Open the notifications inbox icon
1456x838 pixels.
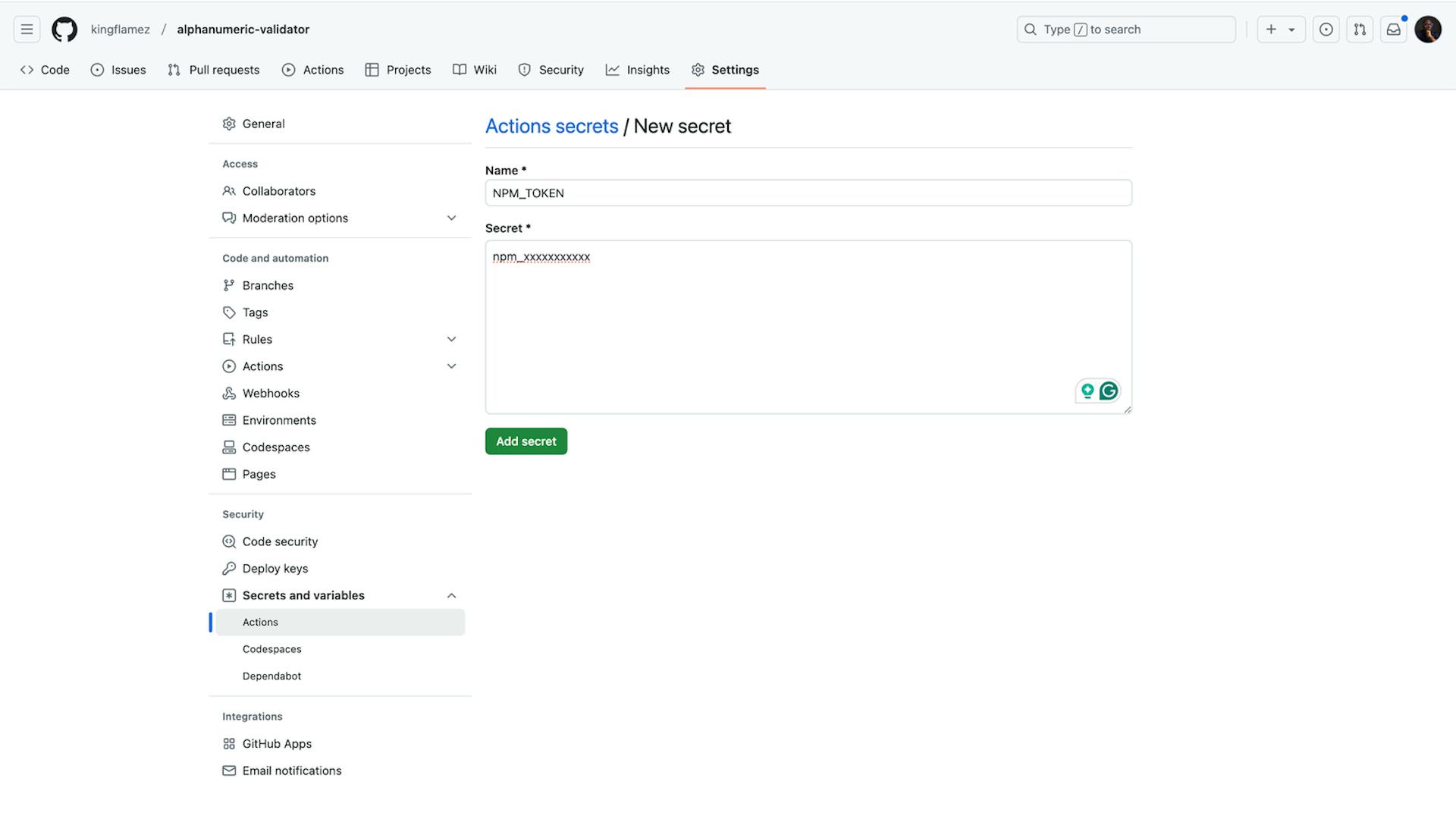1393,30
